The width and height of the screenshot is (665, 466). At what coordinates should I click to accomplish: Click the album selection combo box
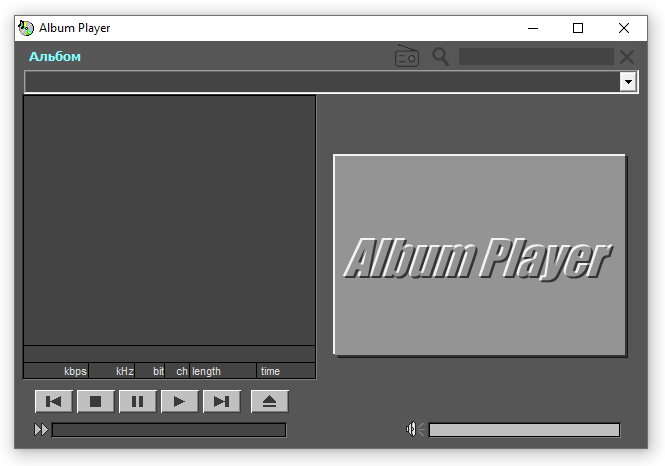click(331, 81)
